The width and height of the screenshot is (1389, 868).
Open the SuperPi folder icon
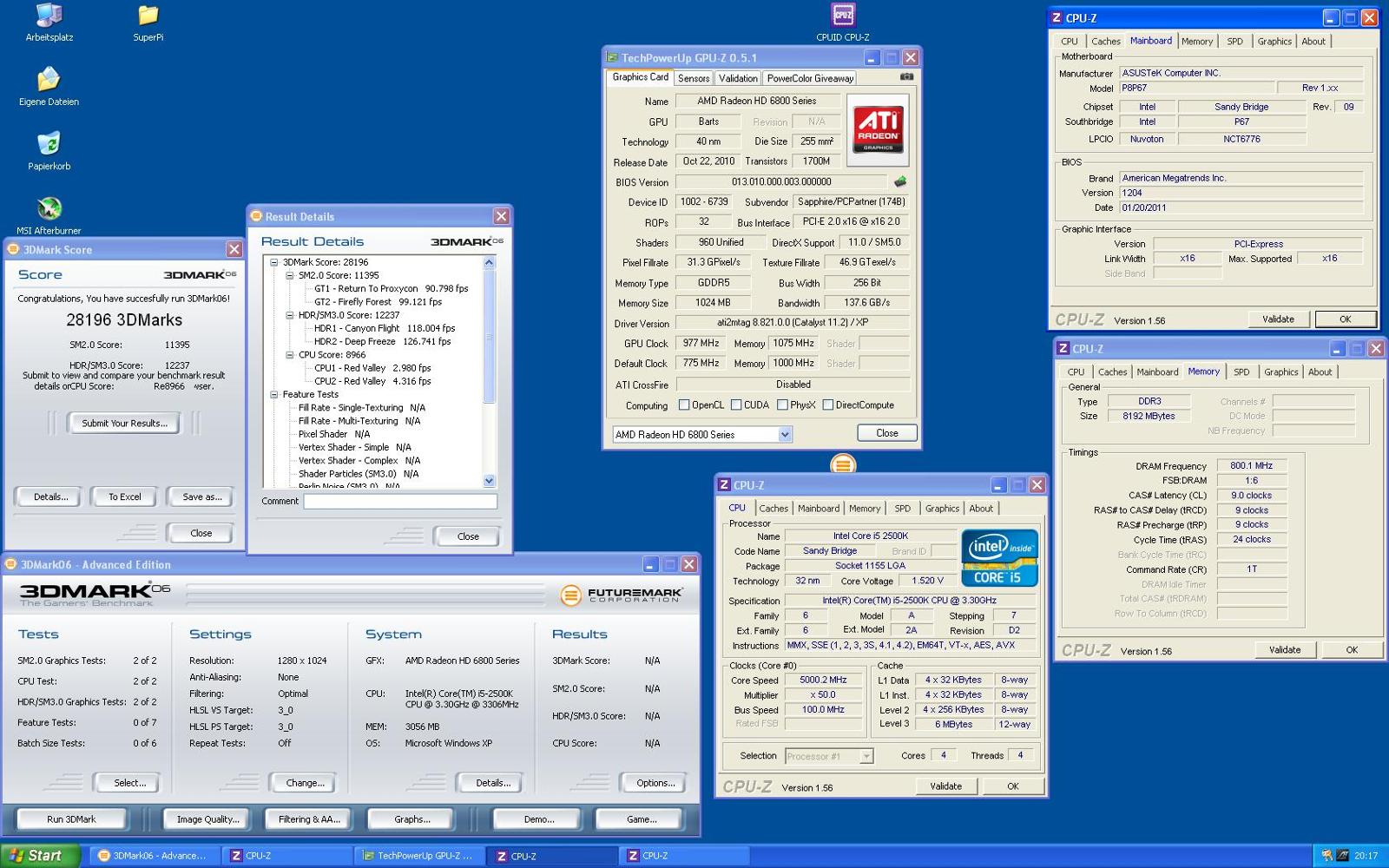[x=148, y=23]
